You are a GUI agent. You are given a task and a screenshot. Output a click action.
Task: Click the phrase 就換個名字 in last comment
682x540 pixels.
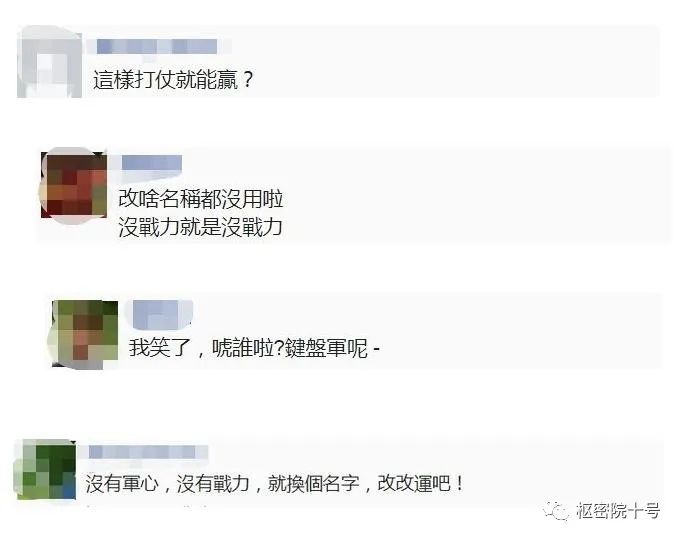[314, 483]
